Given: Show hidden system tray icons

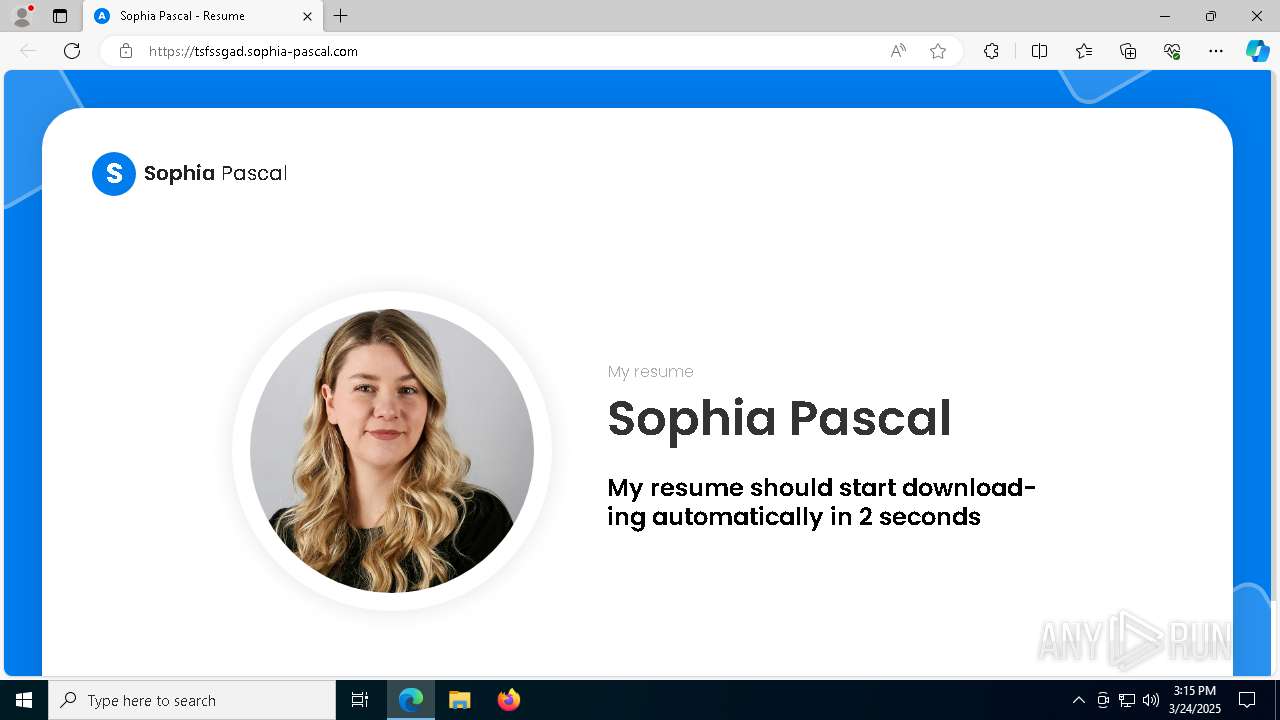Looking at the screenshot, I should [1078, 700].
